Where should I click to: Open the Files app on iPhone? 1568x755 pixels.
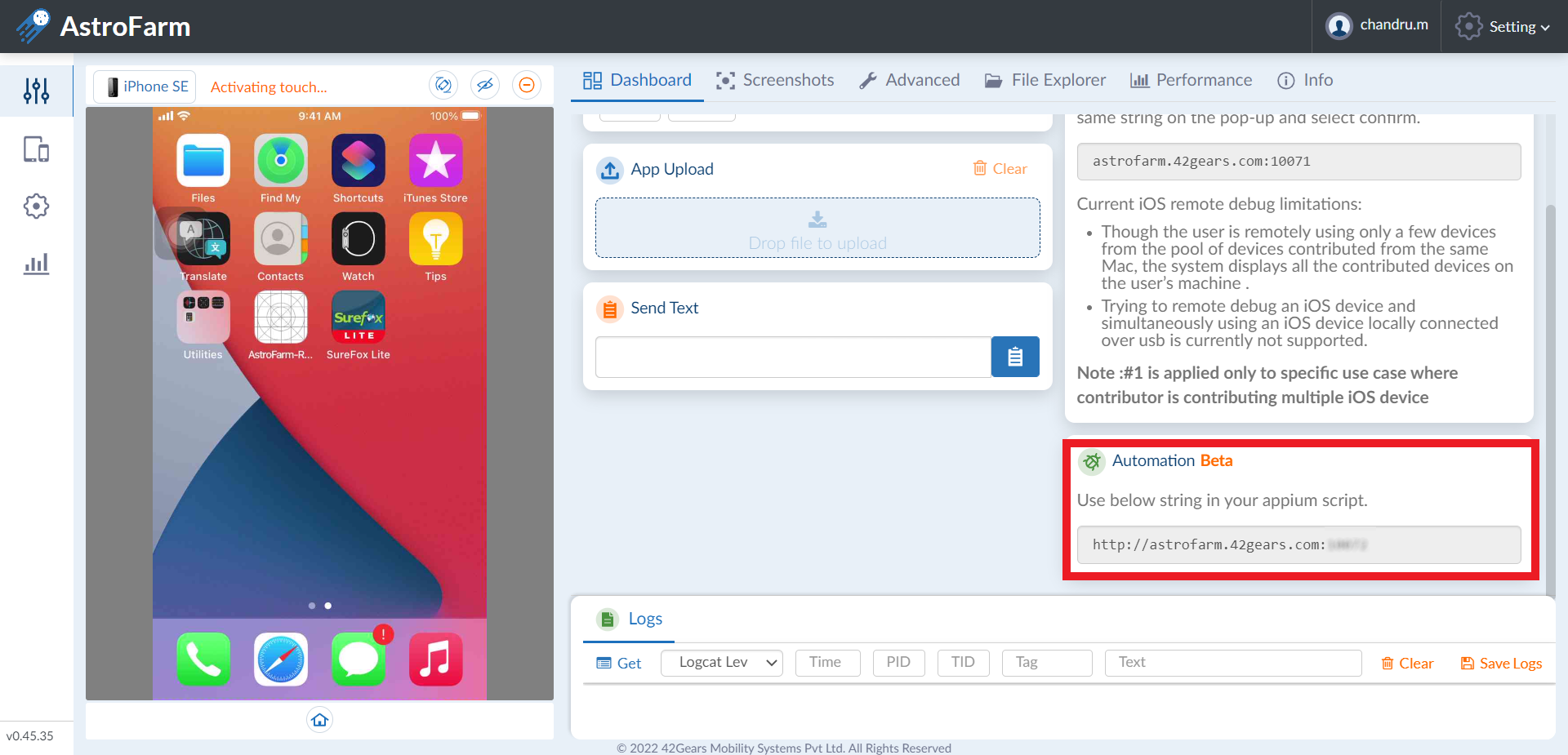[203, 161]
